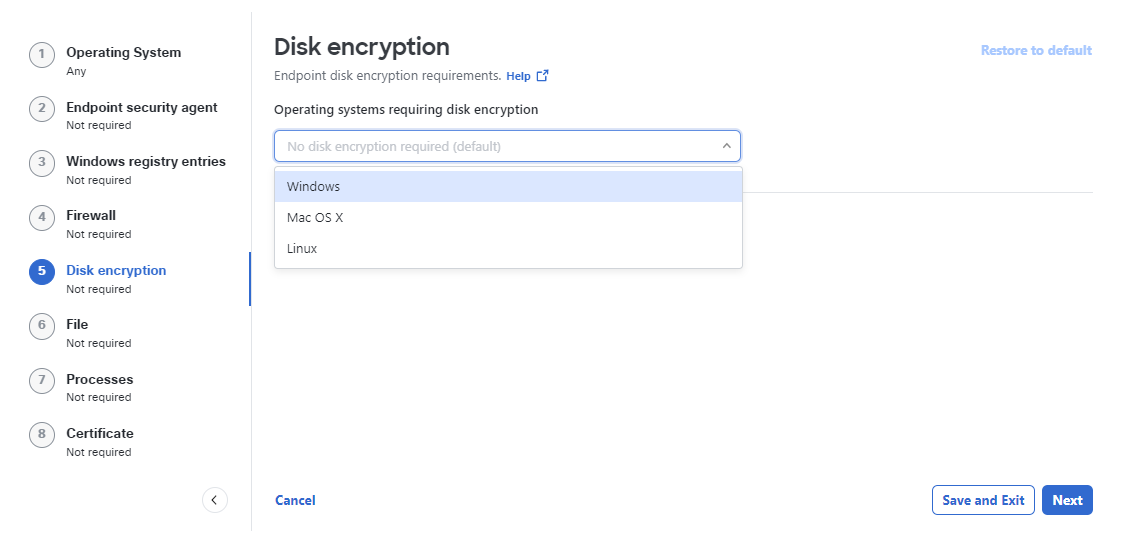Click the step 6 File number circle
This screenshot has width=1126, height=543.
pos(42,325)
